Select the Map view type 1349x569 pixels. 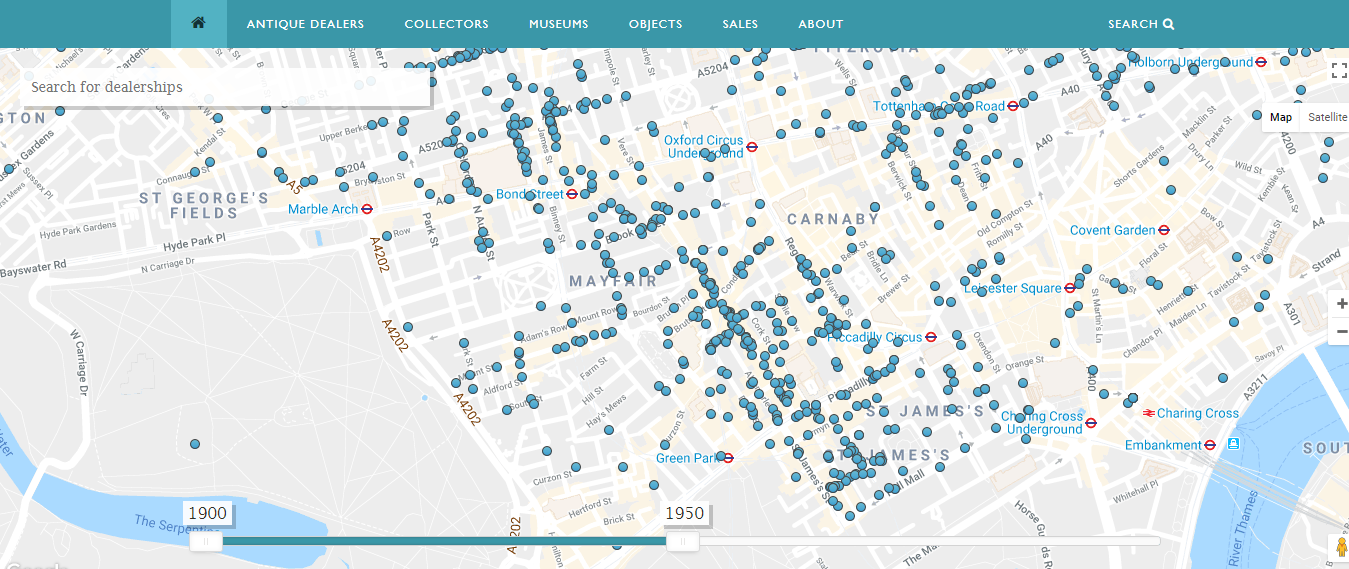[1280, 117]
